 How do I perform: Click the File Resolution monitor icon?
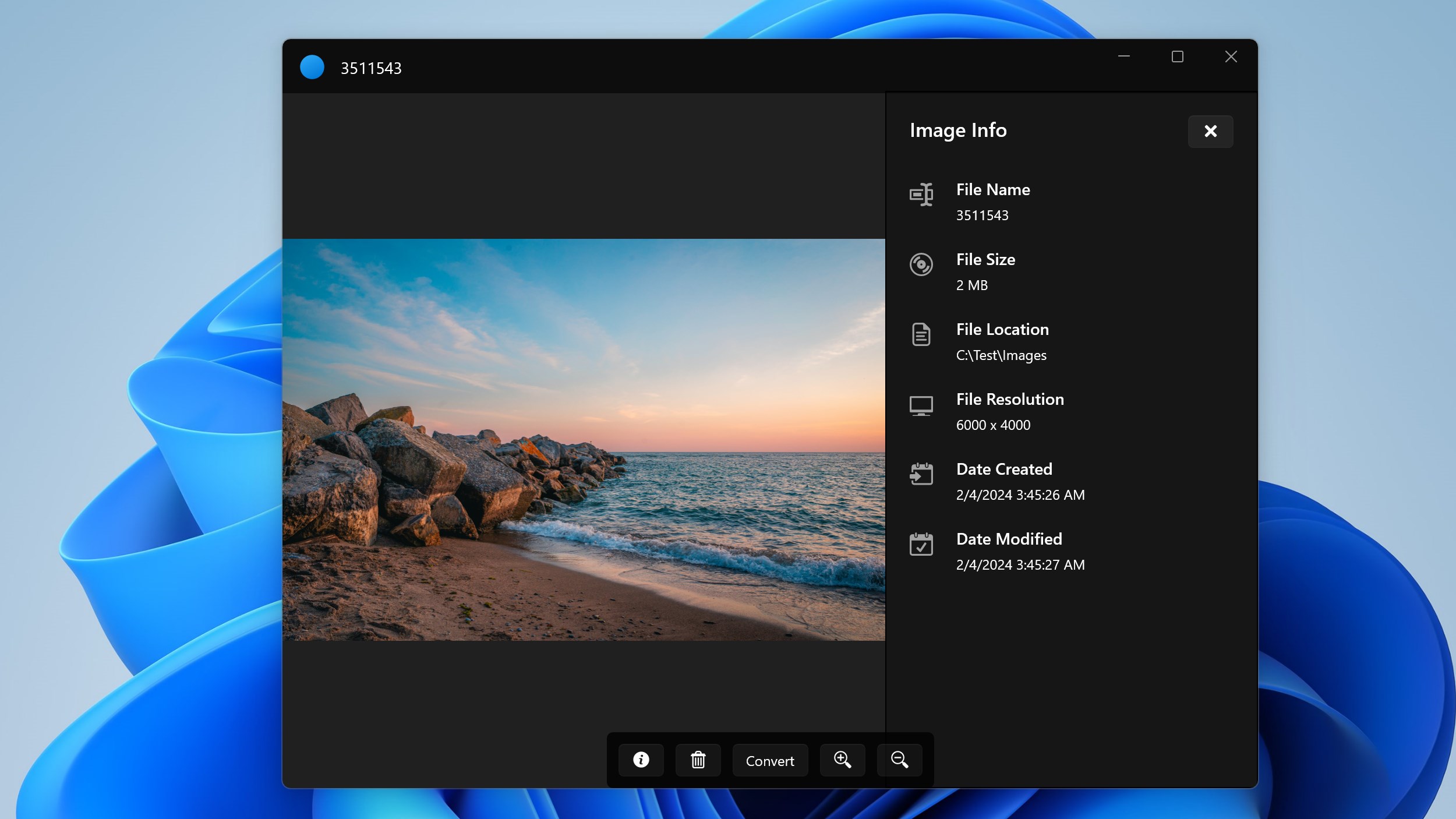(x=921, y=405)
